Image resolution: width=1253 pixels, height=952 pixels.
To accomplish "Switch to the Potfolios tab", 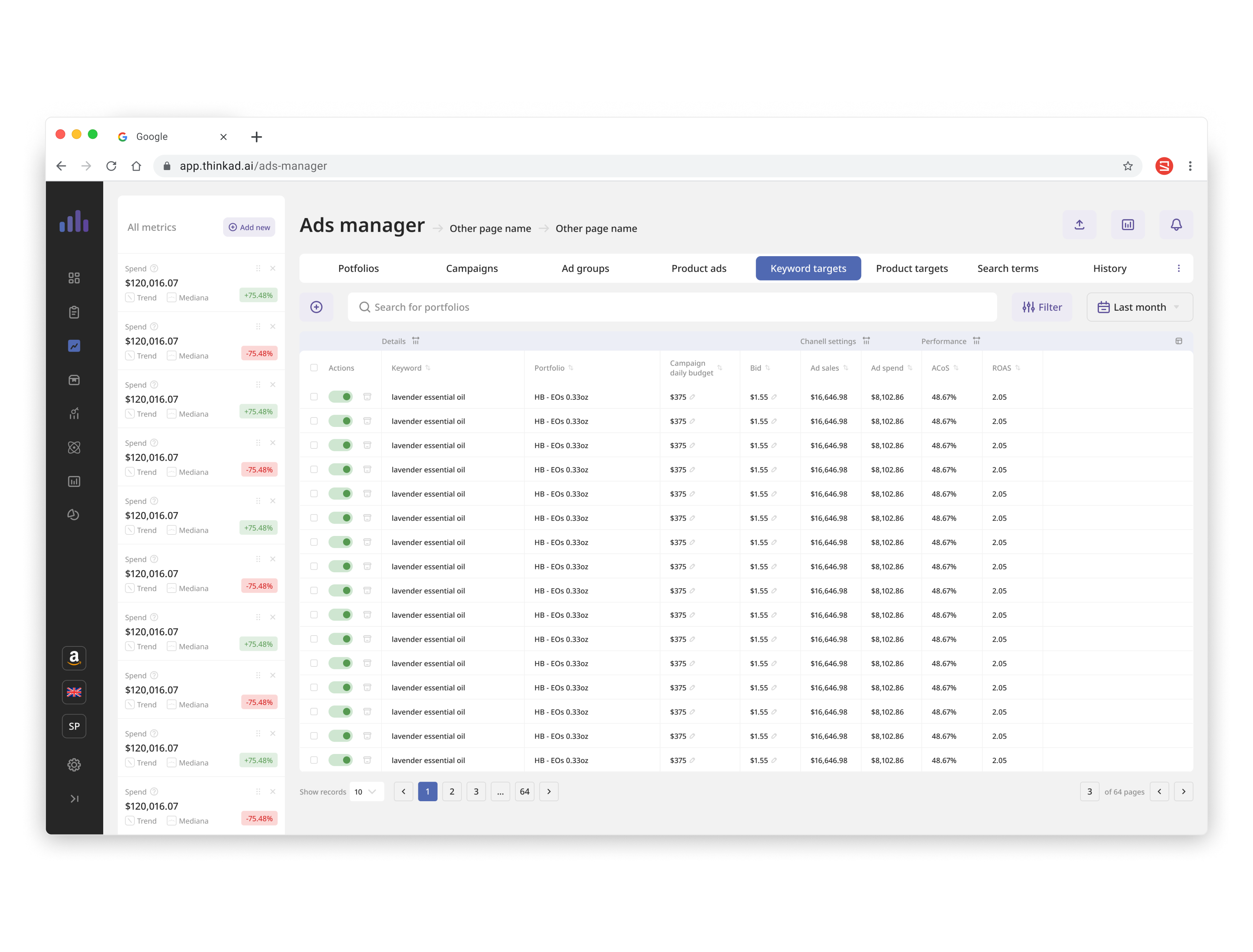I will point(359,269).
